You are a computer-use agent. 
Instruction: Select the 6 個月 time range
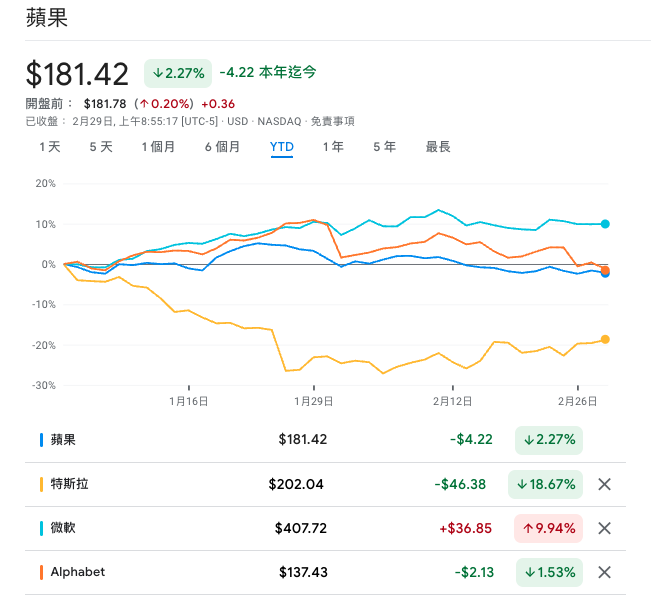(x=222, y=147)
